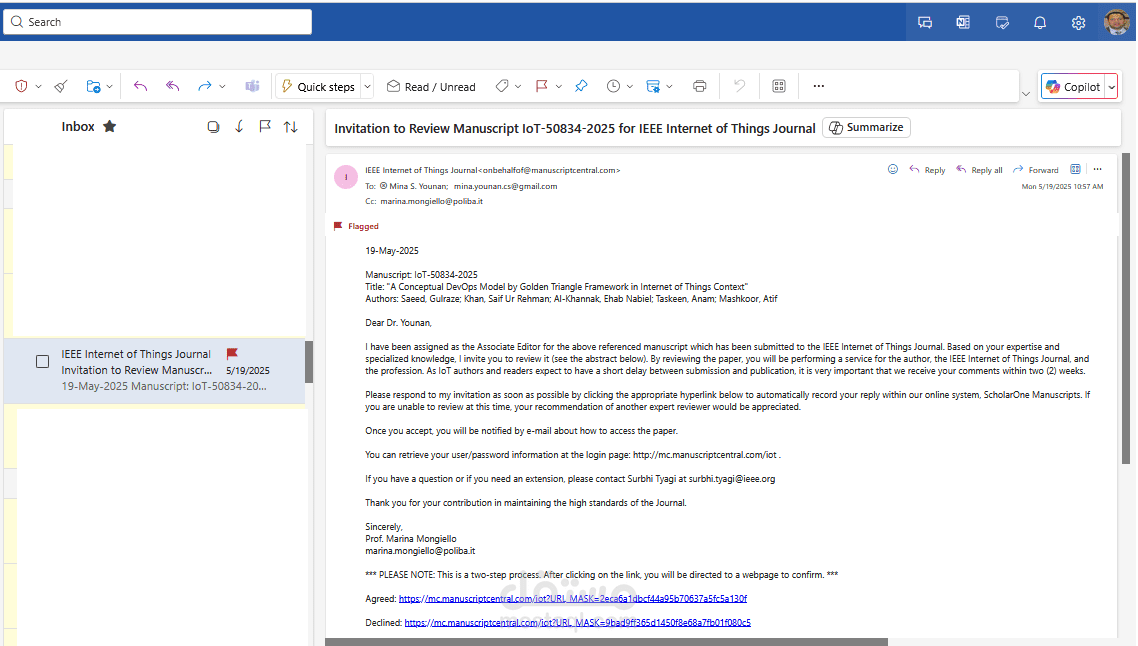
Task: Click the Share to Teams icon
Action: (252, 86)
